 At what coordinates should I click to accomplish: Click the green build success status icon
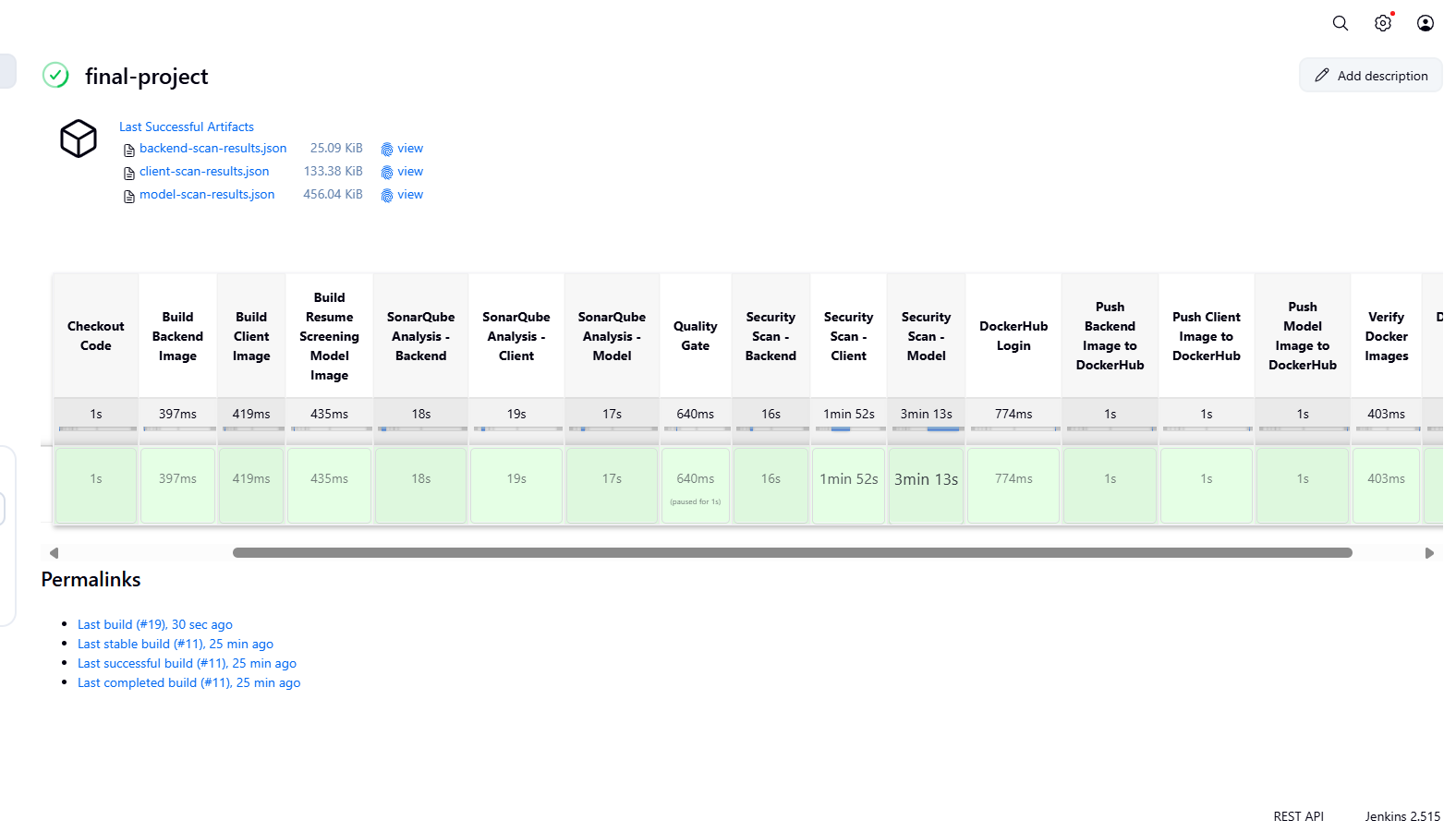click(55, 76)
